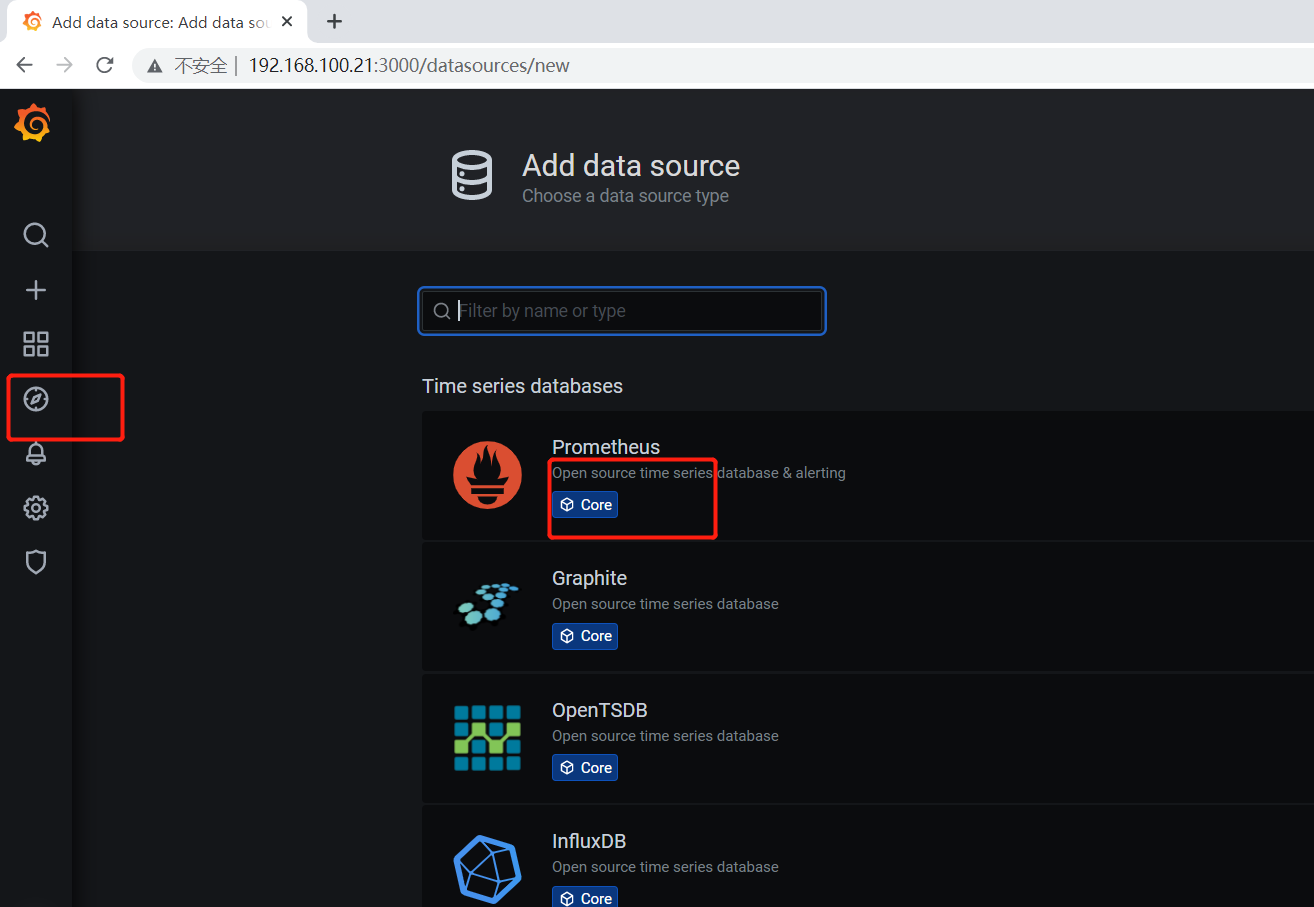The height and width of the screenshot is (907, 1314).
Task: Focus the Filter by name or type field
Action: (x=622, y=311)
